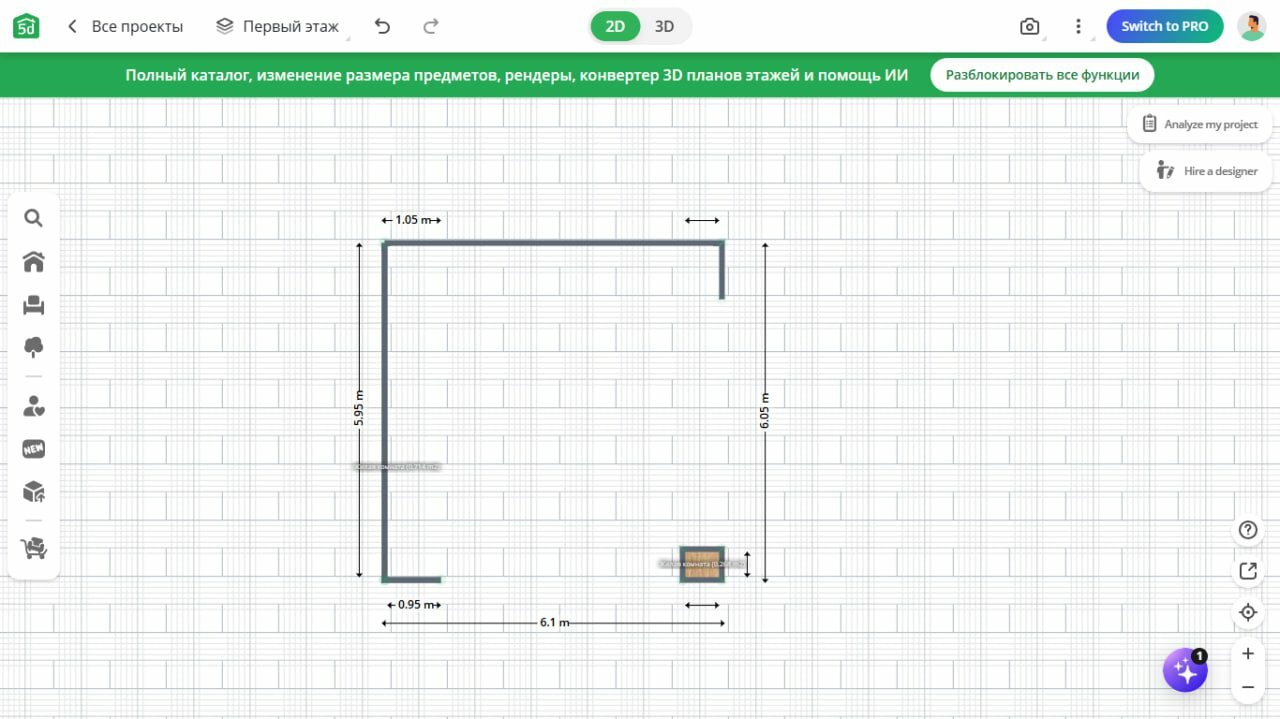
Task: Click the Switch to PRO button
Action: (x=1165, y=27)
